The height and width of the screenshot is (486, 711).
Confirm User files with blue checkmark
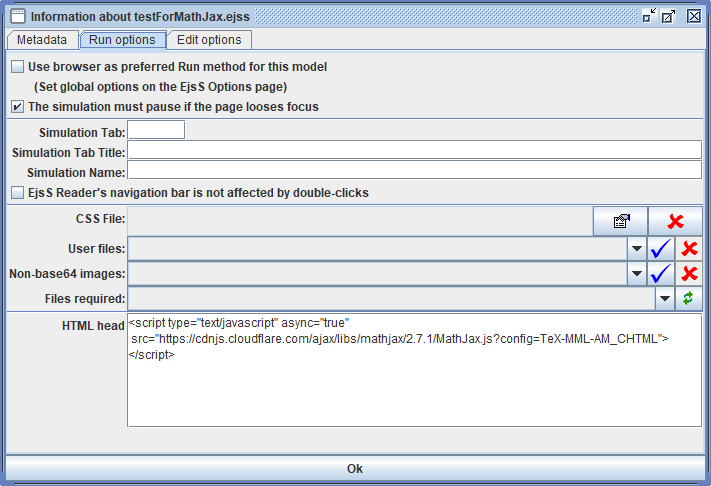661,248
